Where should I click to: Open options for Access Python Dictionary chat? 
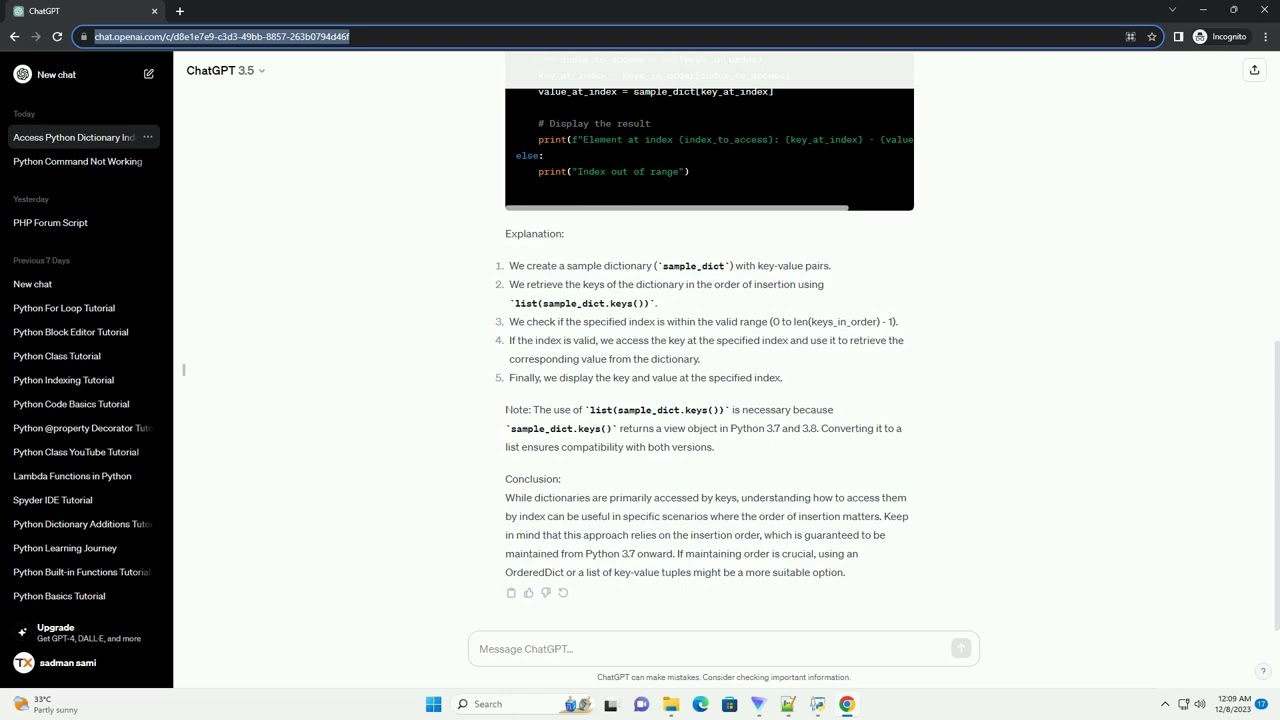147,137
